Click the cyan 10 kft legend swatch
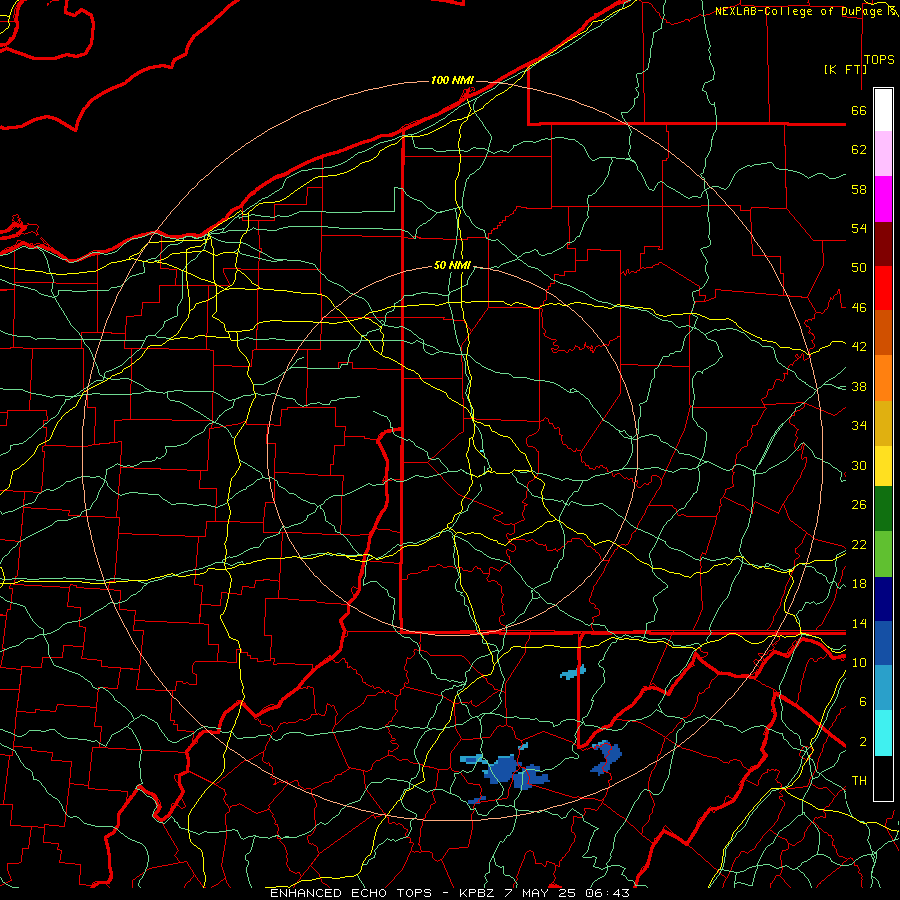 [883, 732]
